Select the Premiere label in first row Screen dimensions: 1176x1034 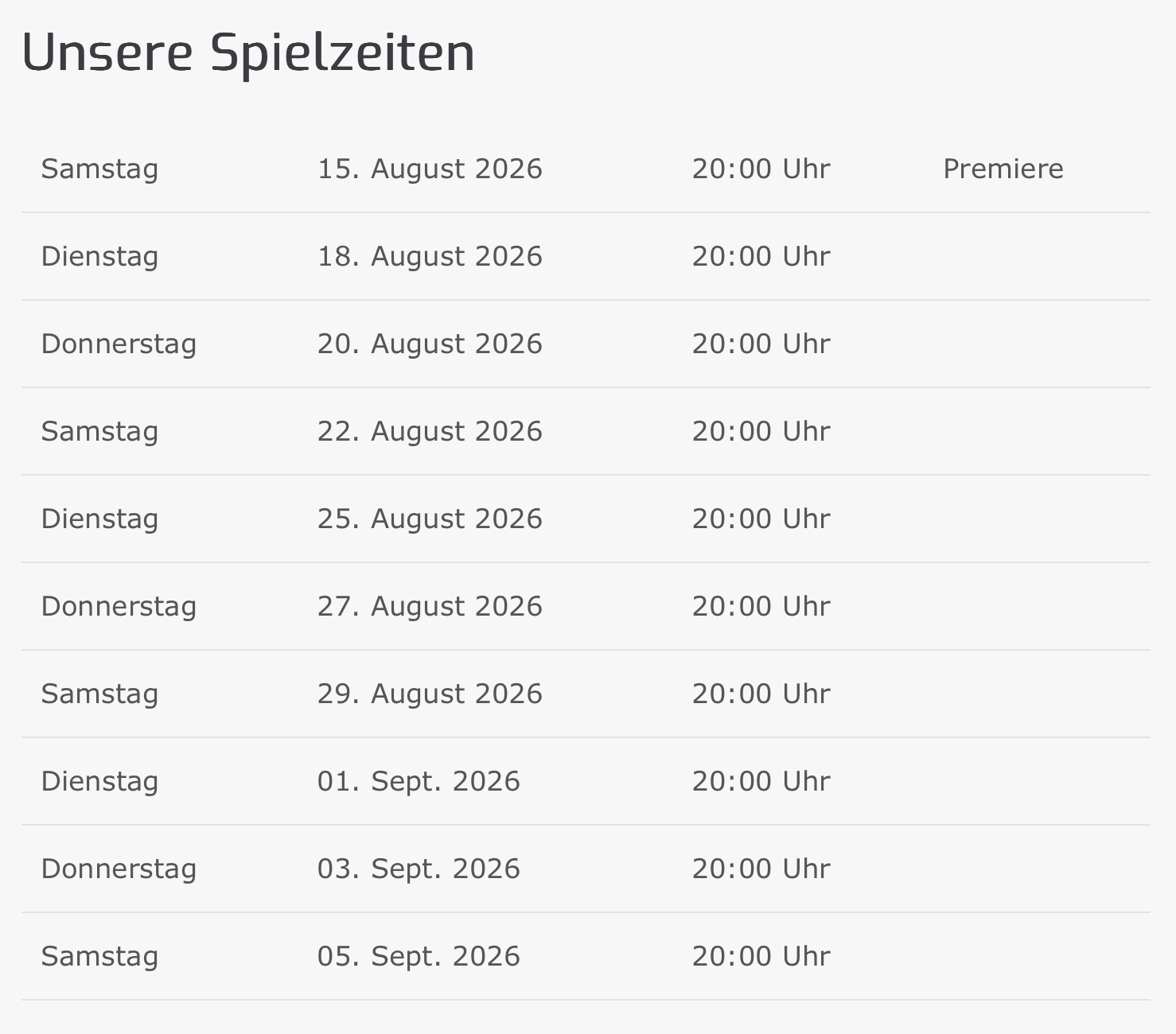pos(1003,169)
